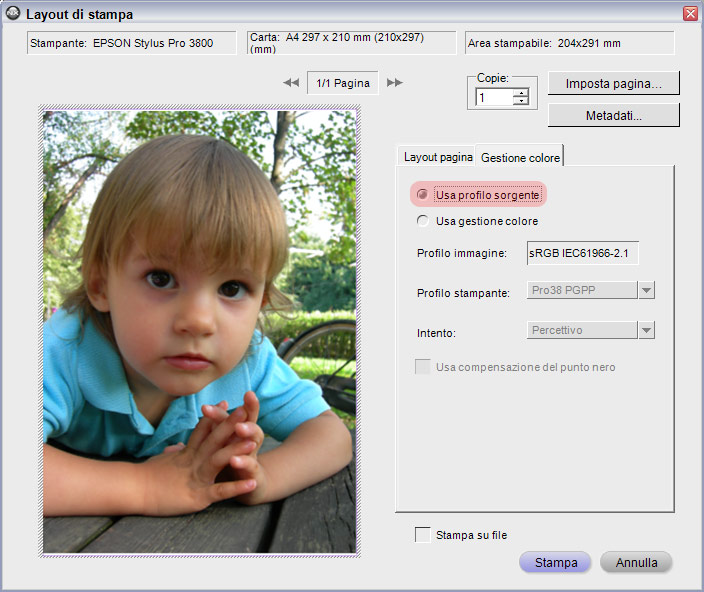The image size is (704, 592).
Task: Close the Layout di stampa dialog
Action: click(690, 13)
